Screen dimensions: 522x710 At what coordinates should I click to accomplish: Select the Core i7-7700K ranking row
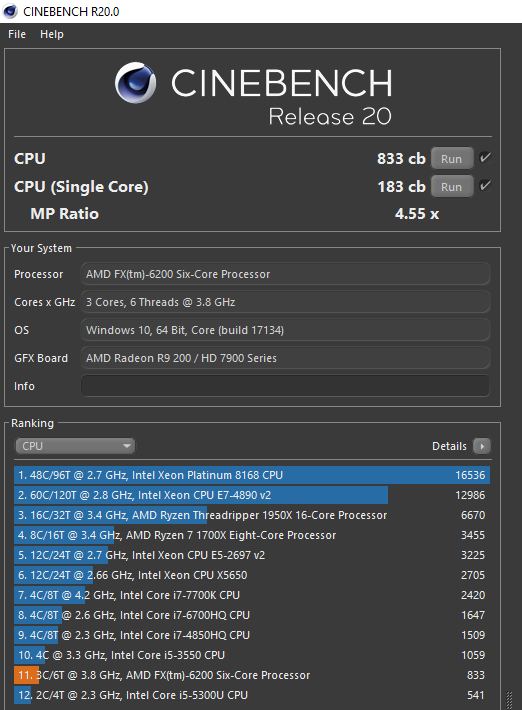(x=252, y=595)
